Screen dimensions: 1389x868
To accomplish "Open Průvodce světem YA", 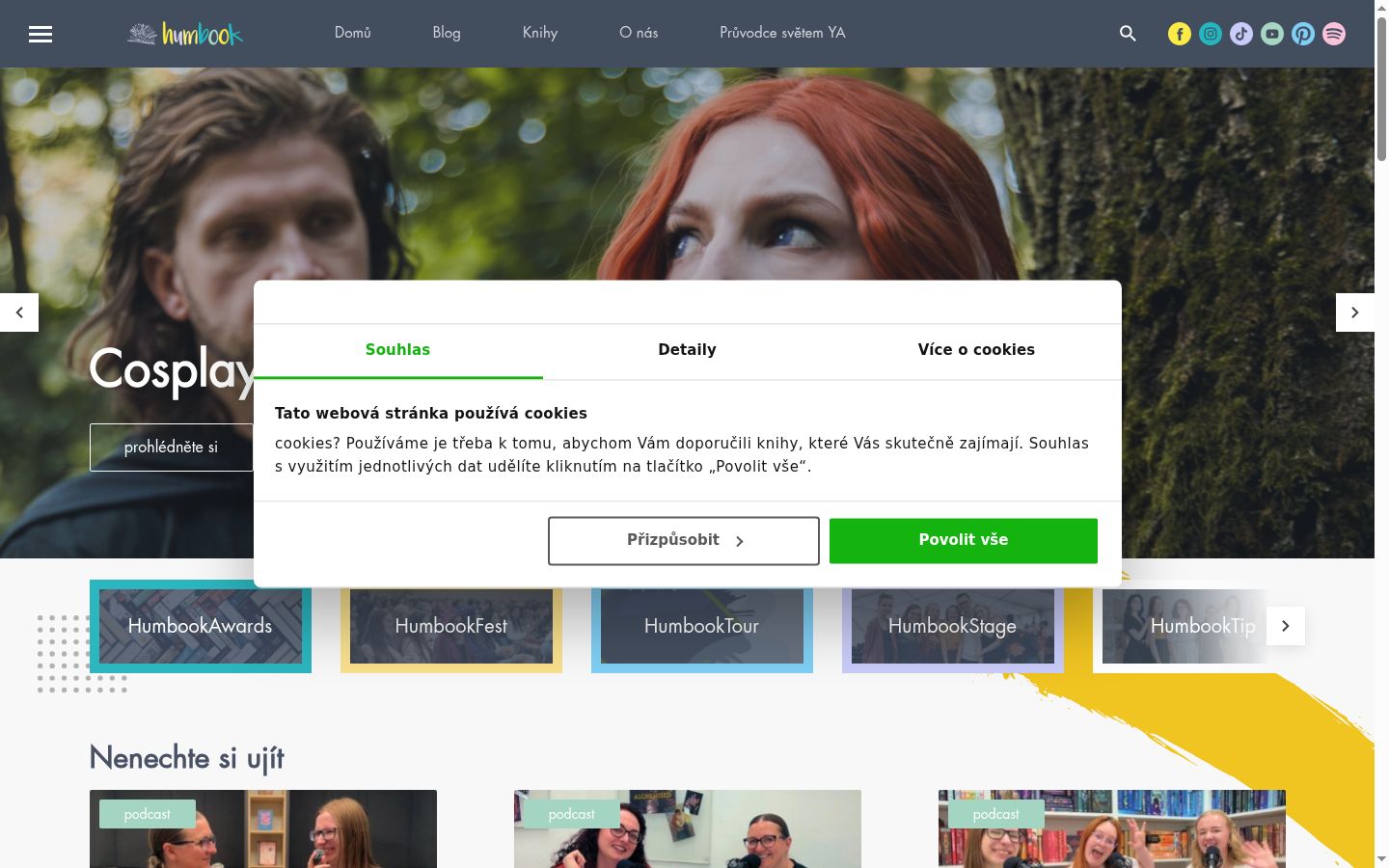I will tap(782, 33).
